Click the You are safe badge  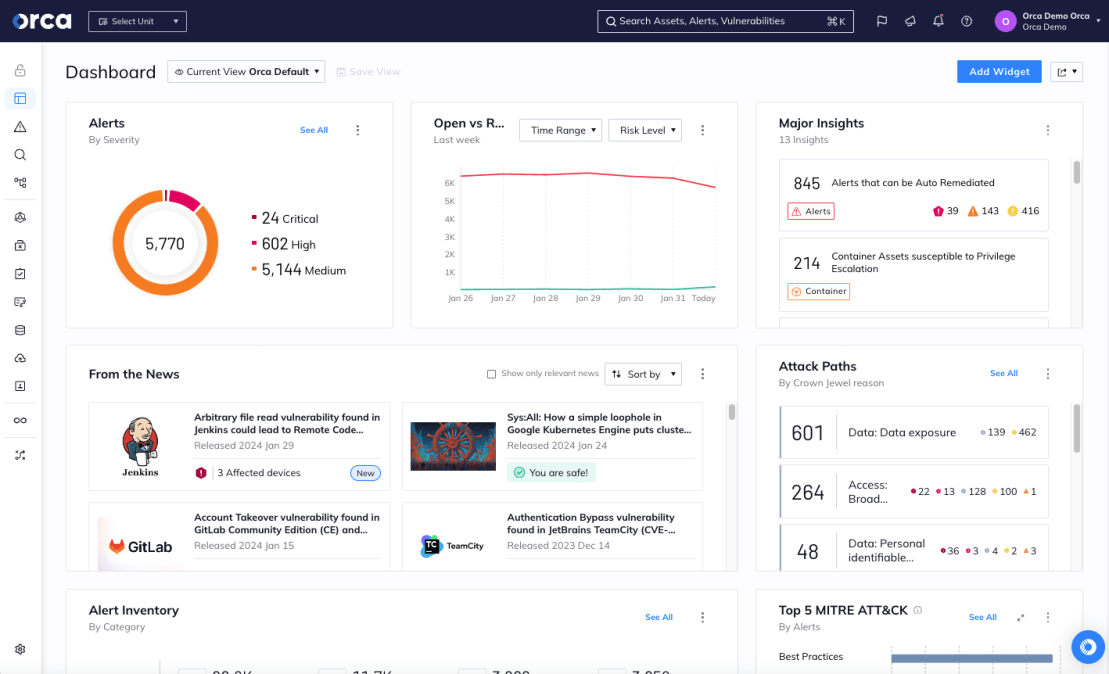pyautogui.click(x=551, y=472)
